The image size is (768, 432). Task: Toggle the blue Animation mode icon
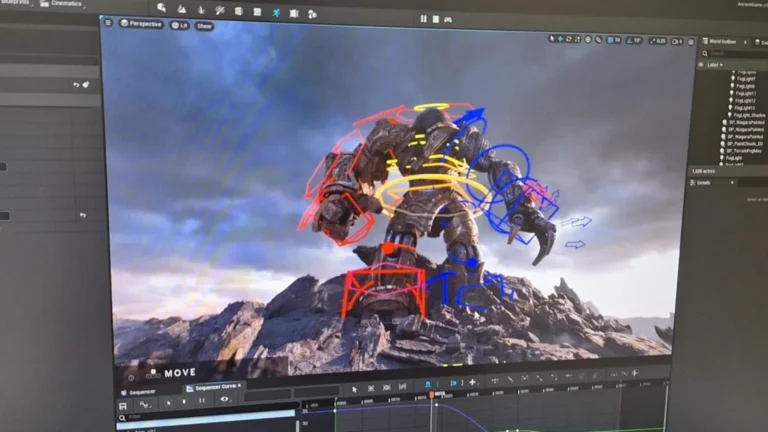coord(276,13)
